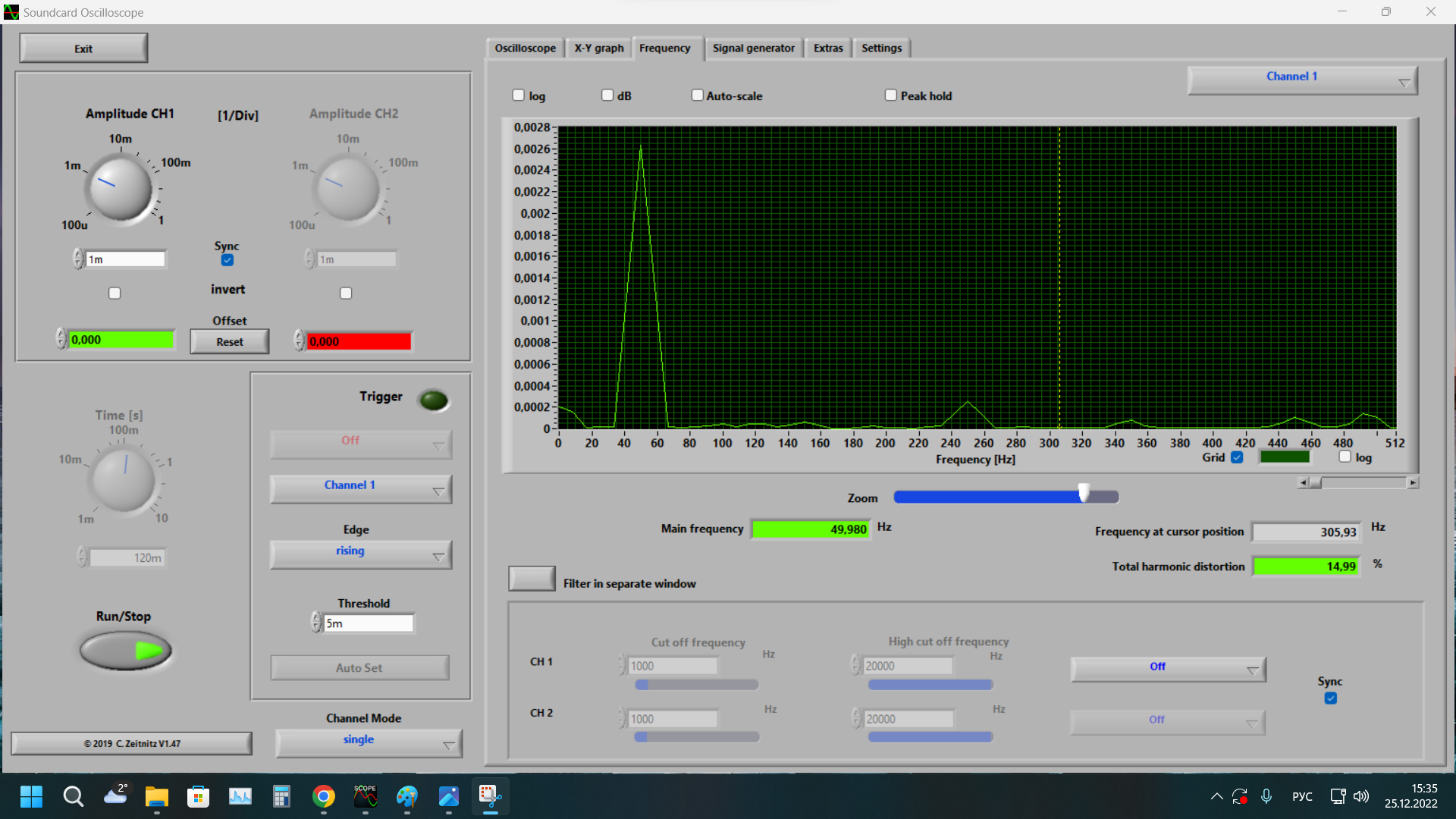Toggle Filter in separate window button
Image resolution: width=1456 pixels, height=819 pixels.
pyautogui.click(x=532, y=579)
